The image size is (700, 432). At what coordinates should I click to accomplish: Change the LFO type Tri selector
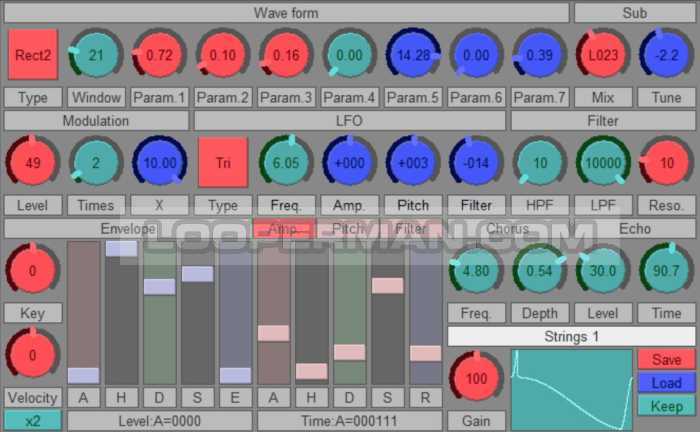click(x=223, y=163)
